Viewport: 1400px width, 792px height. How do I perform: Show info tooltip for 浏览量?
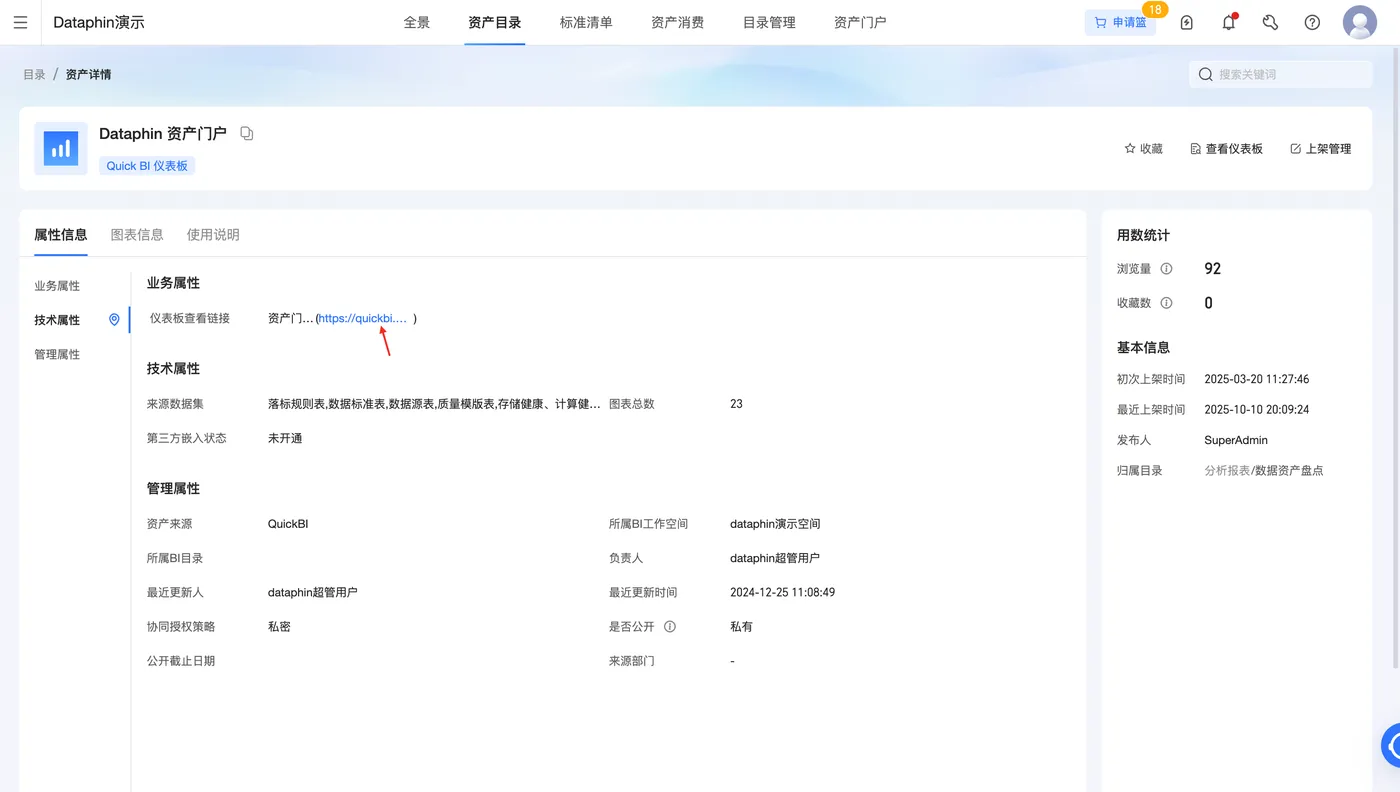point(1166,269)
